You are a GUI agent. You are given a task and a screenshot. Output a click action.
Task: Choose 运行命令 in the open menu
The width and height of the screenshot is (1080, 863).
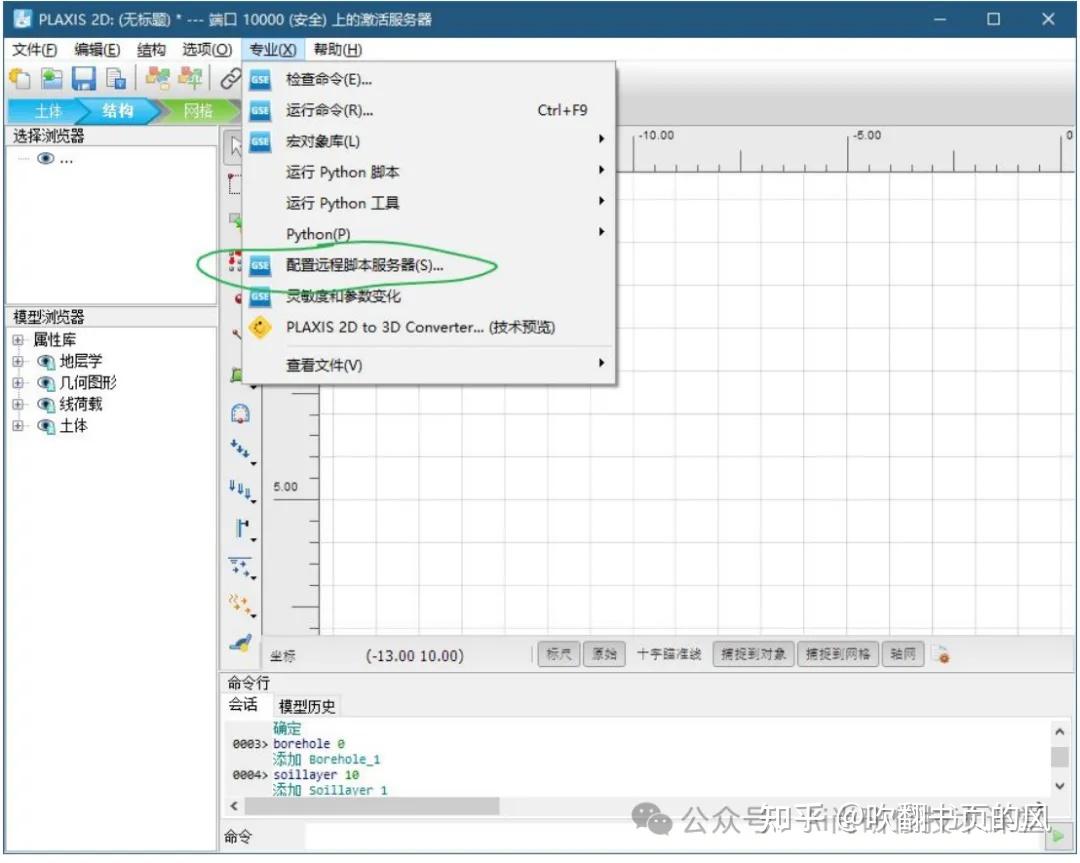coord(330,110)
